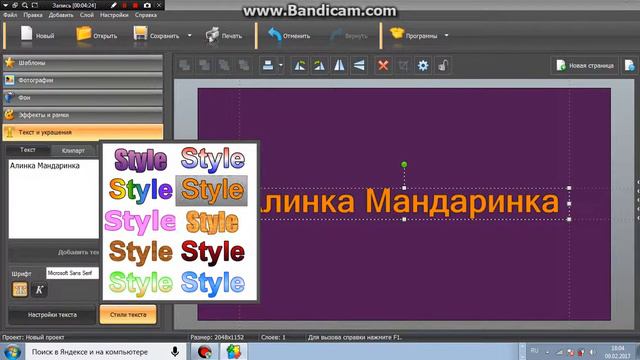The width and height of the screenshot is (640, 360).
Task: Click the Добавить текст button
Action: tap(54, 252)
